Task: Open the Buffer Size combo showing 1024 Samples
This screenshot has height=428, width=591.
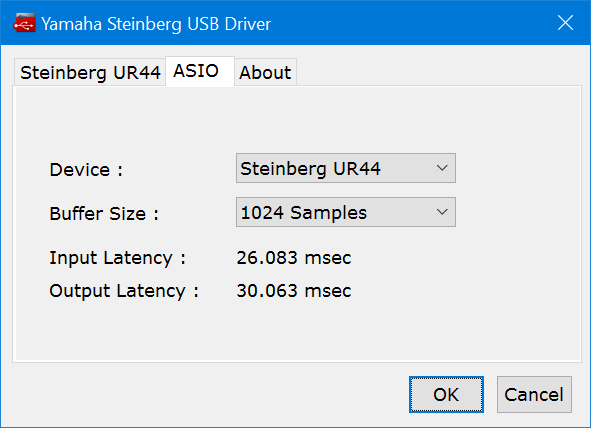Action: (x=346, y=212)
